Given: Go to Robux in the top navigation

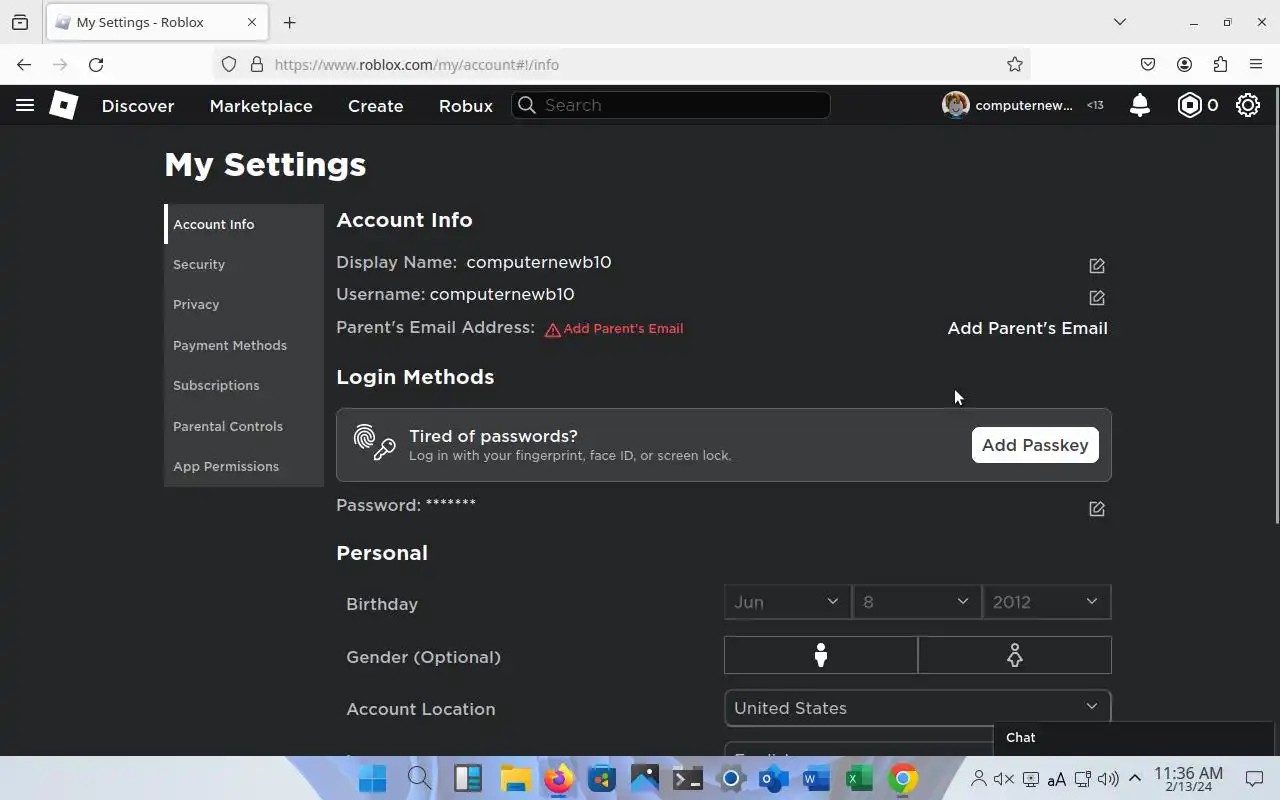Looking at the screenshot, I should (466, 105).
